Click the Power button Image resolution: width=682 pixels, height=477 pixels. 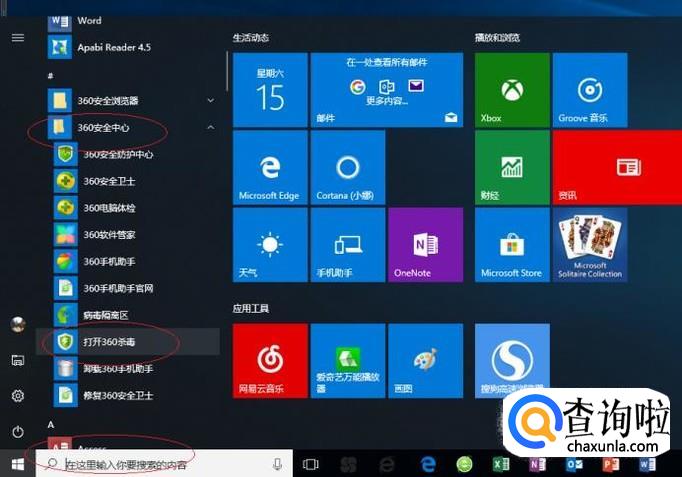pyautogui.click(x=18, y=432)
